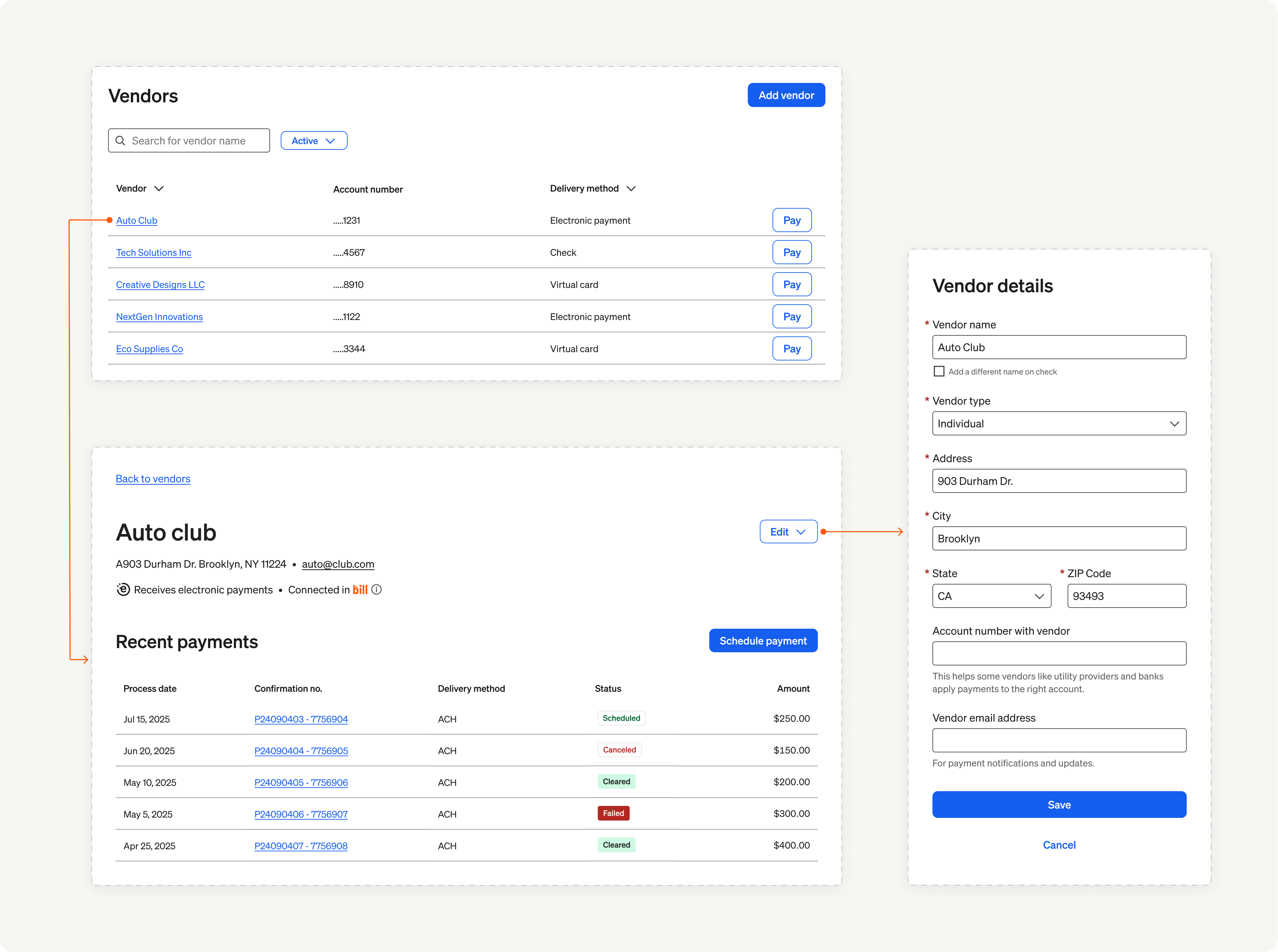The image size is (1278, 952).
Task: Open the Active filter dropdown
Action: pos(313,141)
